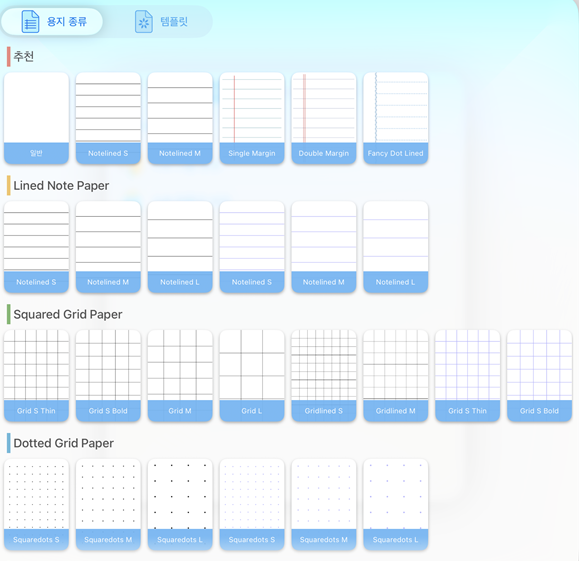579x561 pixels.
Task: Open the 템플릿 tab
Action: pos(161,22)
